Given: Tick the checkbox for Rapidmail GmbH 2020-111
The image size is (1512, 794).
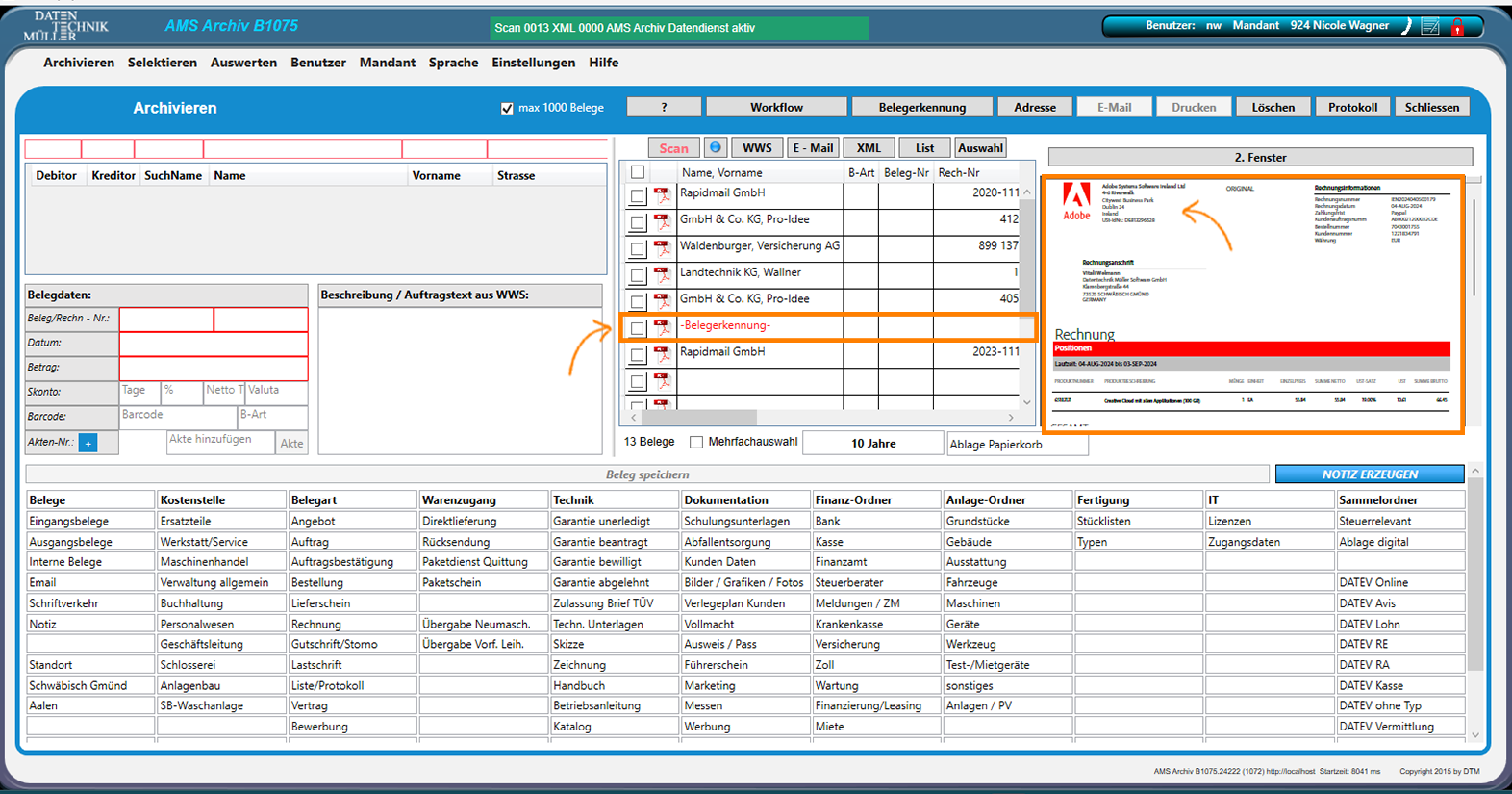Looking at the screenshot, I should tap(637, 195).
